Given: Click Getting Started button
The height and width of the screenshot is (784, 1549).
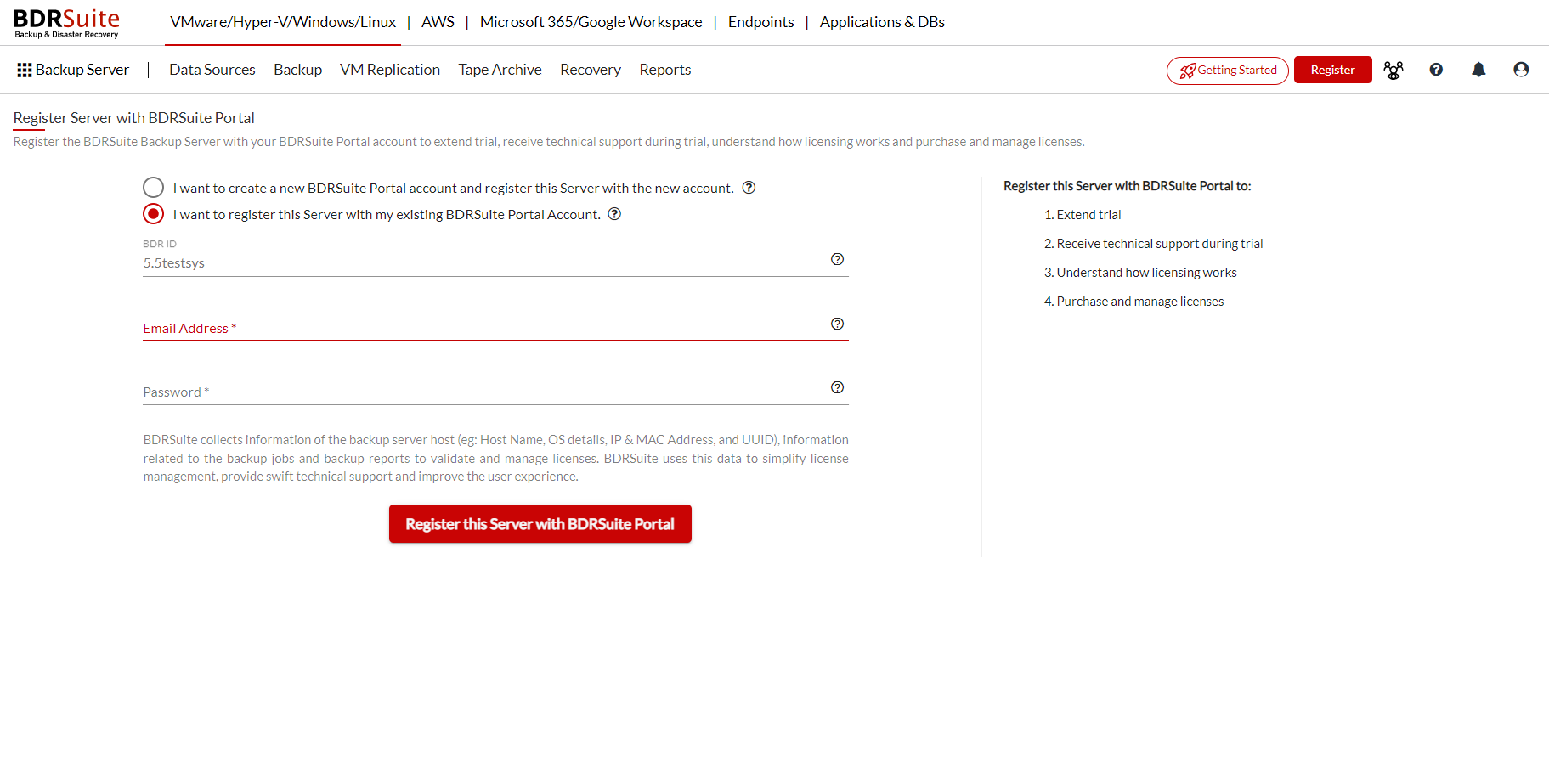Looking at the screenshot, I should click(1228, 71).
